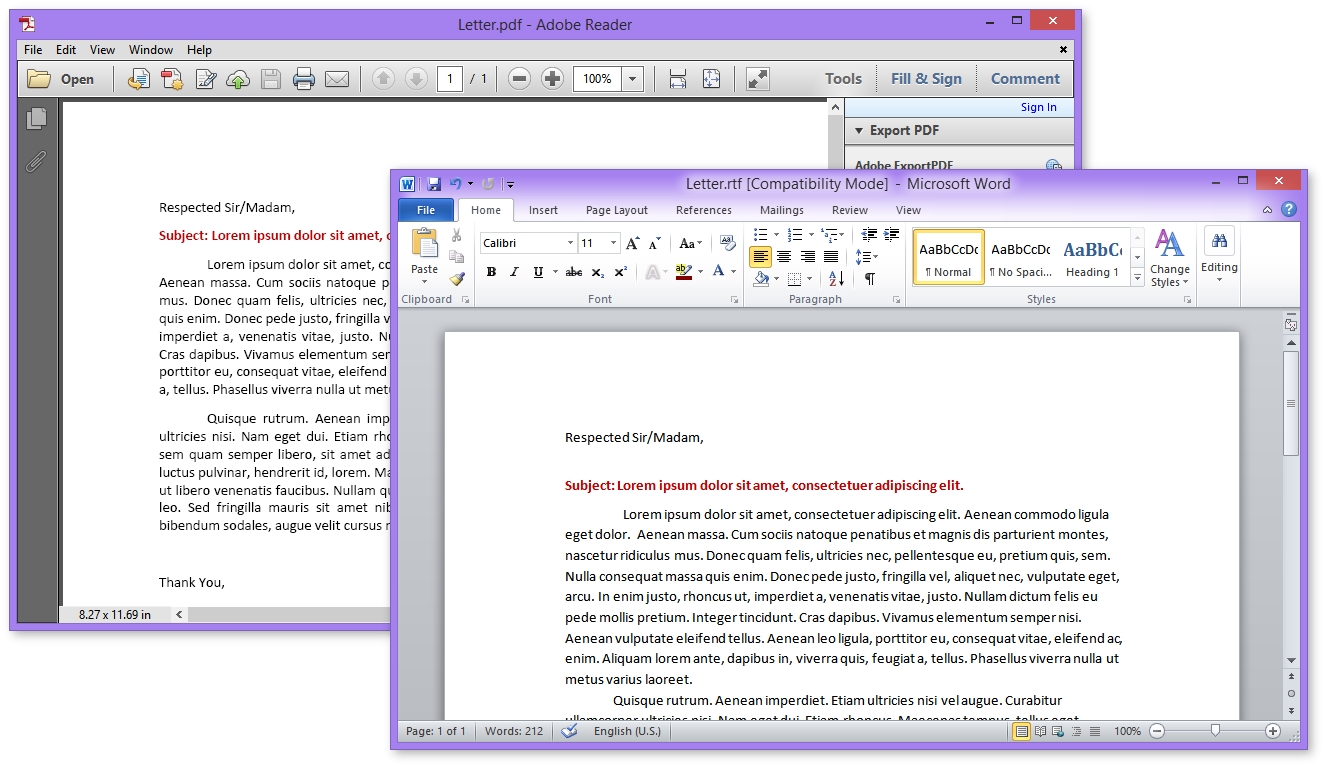Open the Window menu in Adobe Reader
This screenshot has width=1325, height=767.
[x=151, y=49]
